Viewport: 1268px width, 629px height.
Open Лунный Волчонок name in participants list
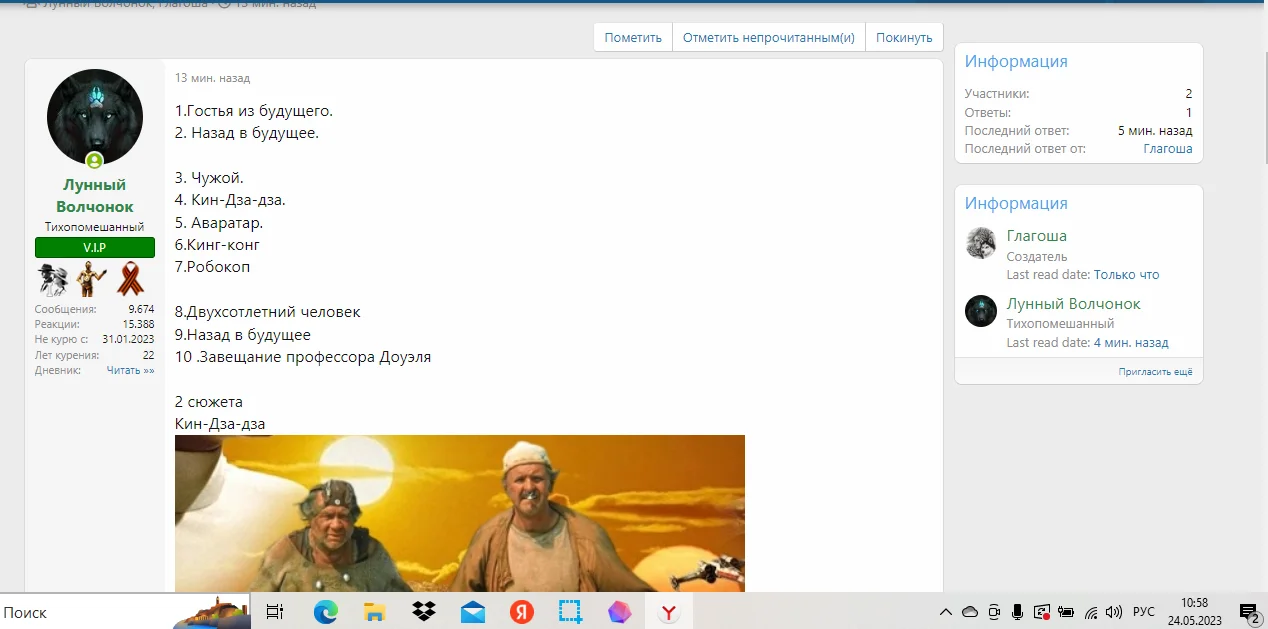click(1074, 304)
